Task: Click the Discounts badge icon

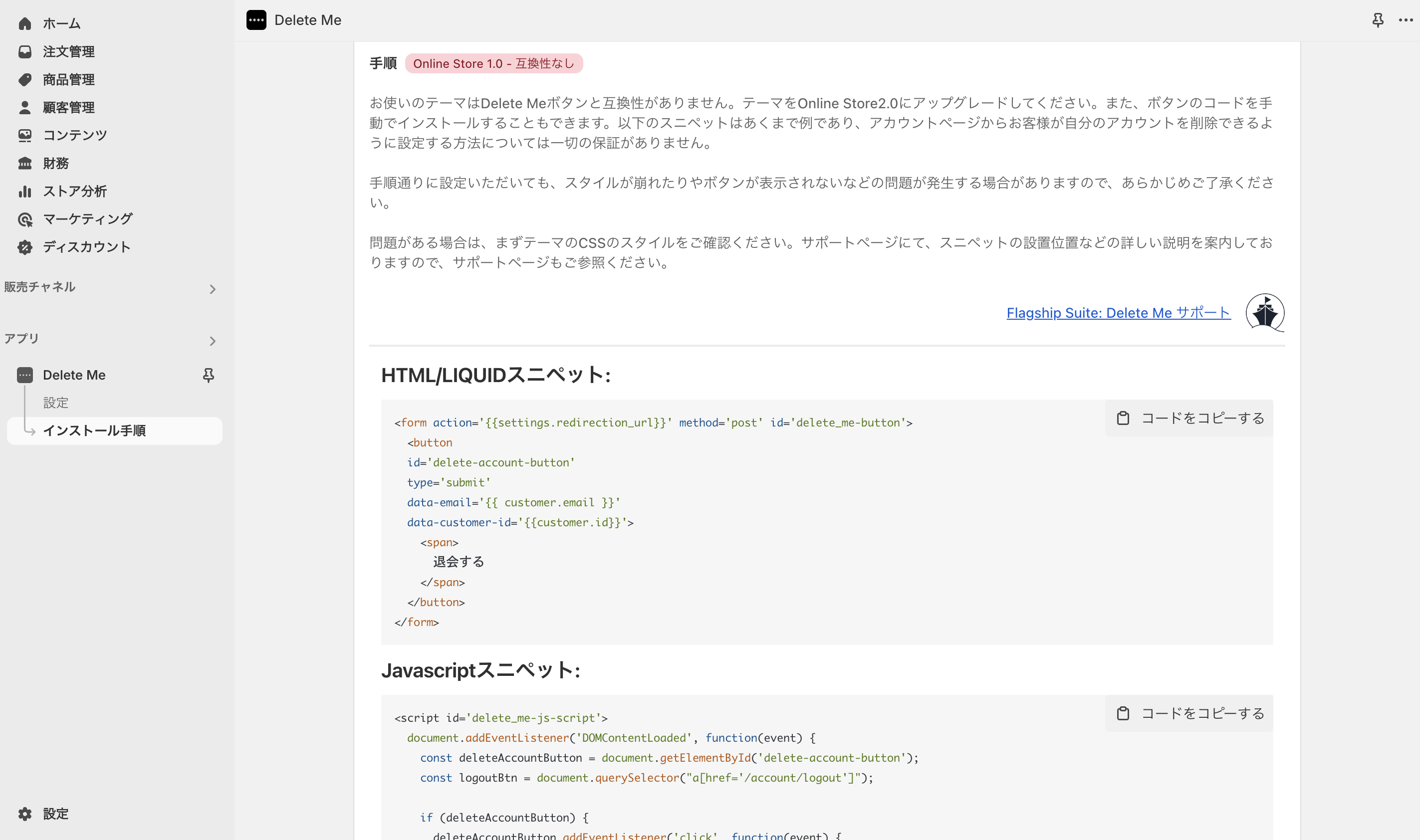Action: [25, 247]
